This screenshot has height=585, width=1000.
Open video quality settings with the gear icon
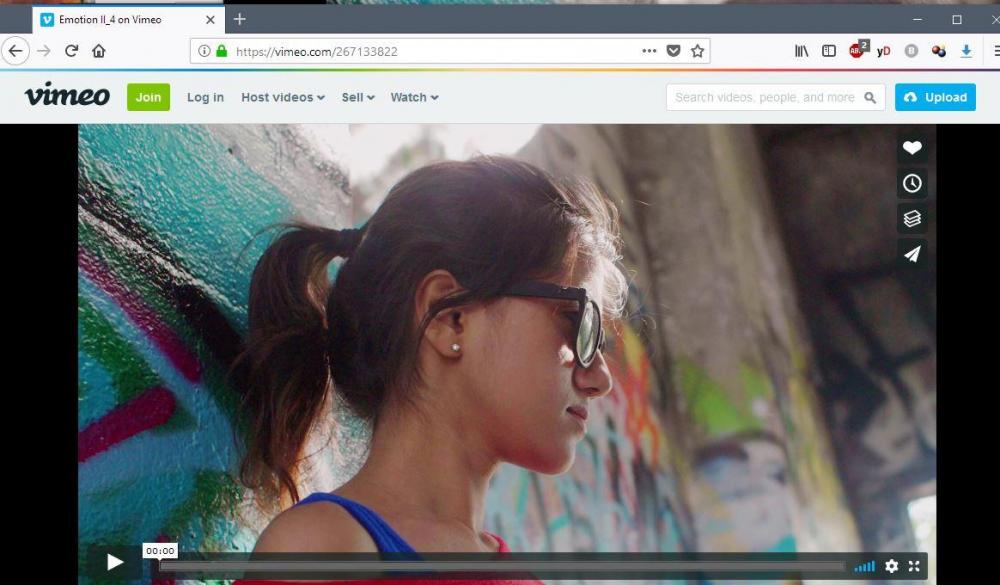click(x=893, y=564)
